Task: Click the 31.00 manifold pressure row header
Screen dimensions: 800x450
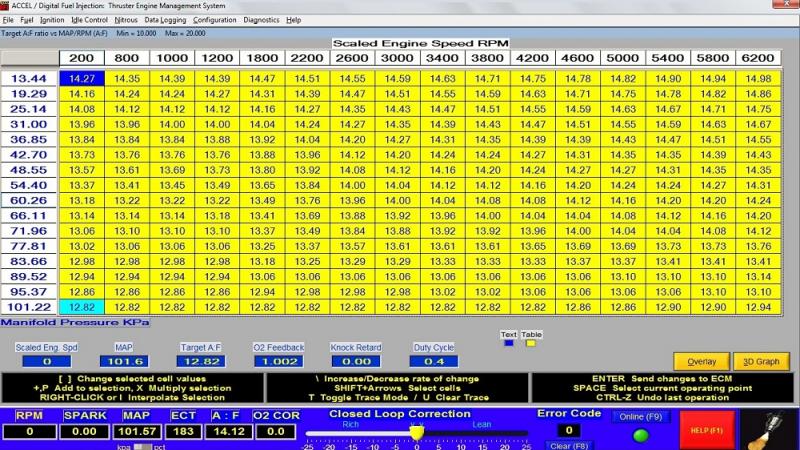Action: [x=29, y=124]
